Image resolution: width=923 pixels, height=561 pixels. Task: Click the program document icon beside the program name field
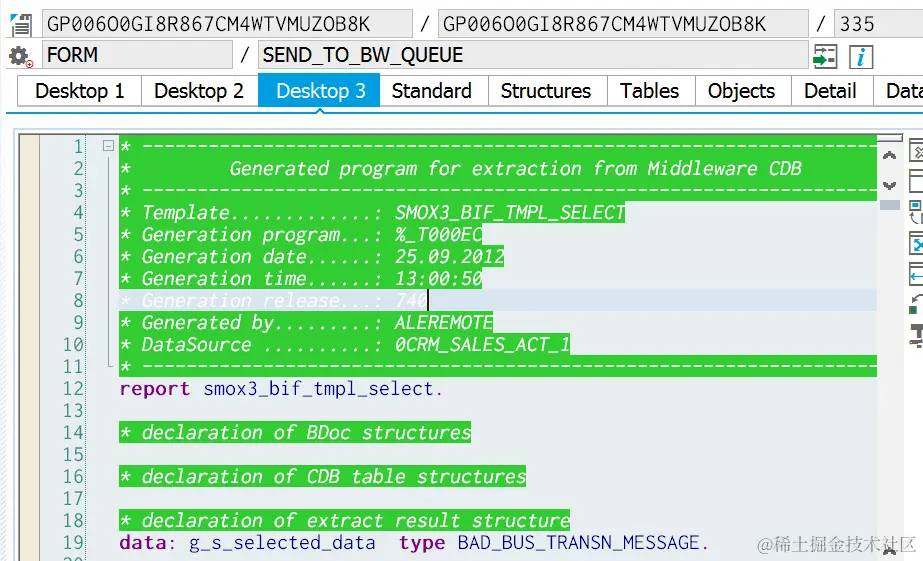21,24
